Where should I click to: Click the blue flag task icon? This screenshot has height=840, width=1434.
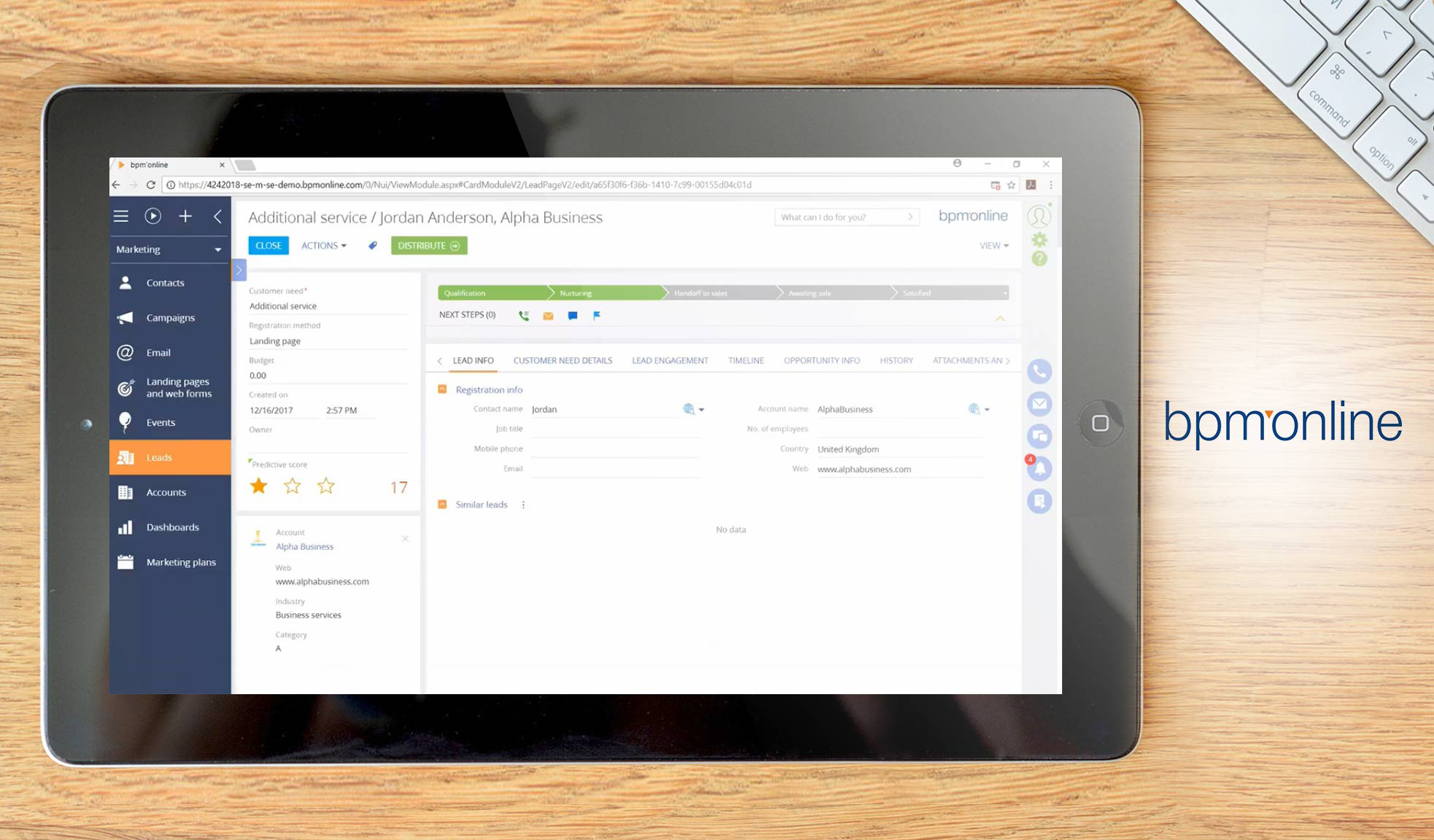click(x=597, y=316)
